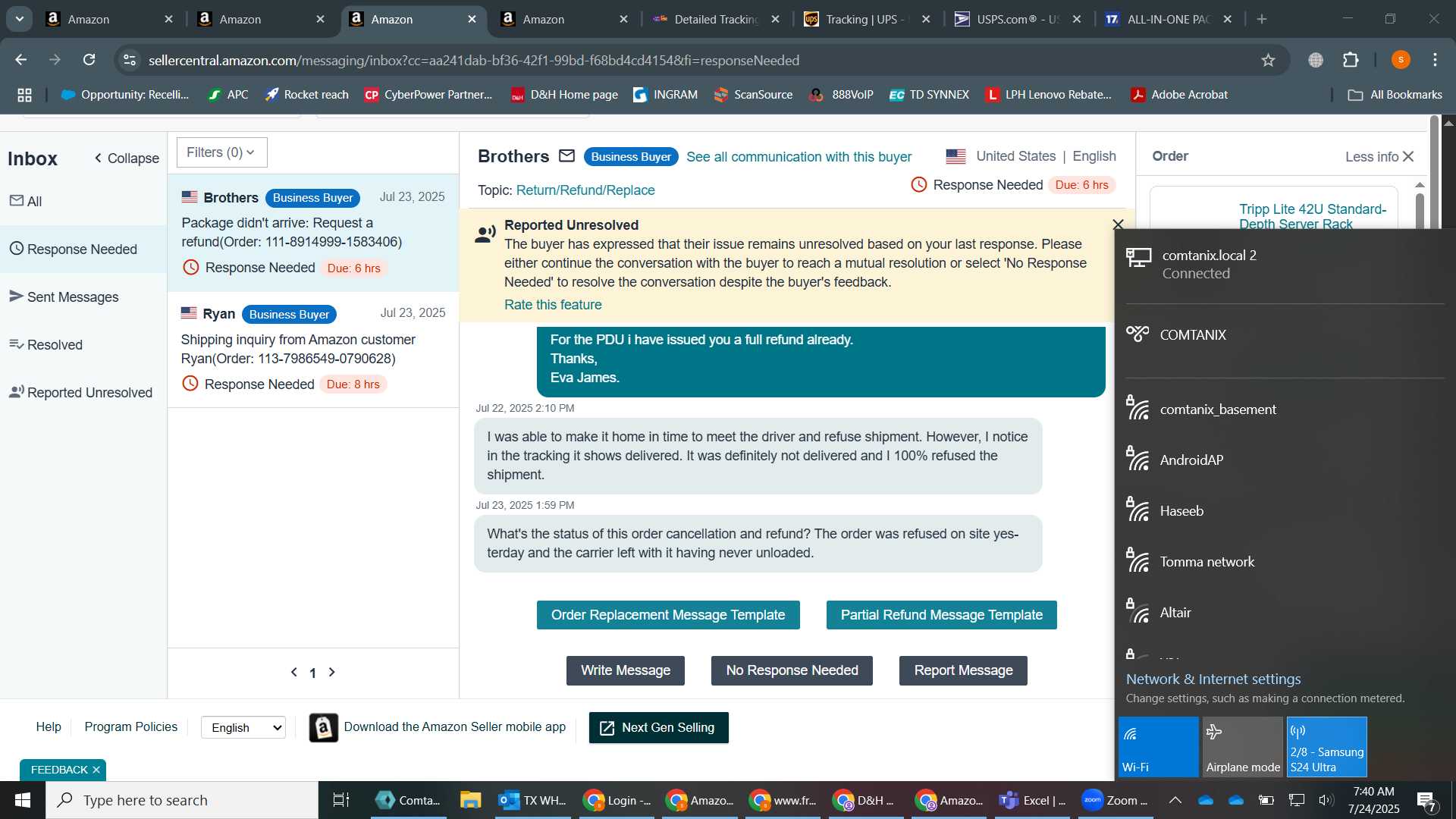The height and width of the screenshot is (819, 1456).
Task: Select the All inbox folder
Action: (83, 201)
